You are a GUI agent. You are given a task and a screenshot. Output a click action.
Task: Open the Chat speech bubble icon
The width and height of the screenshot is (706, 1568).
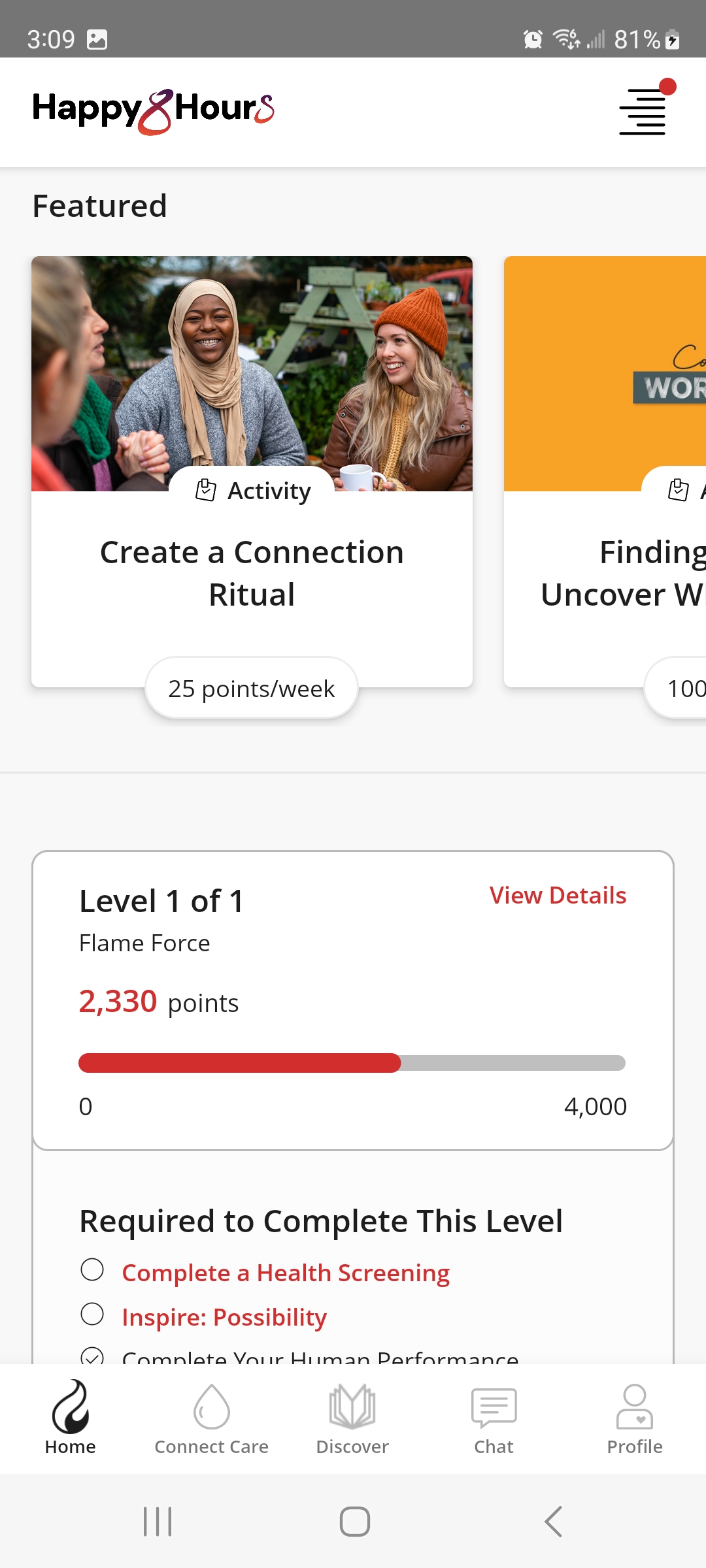click(494, 1408)
